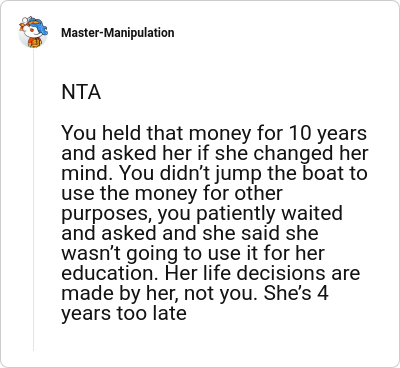Click the line 'and asked and she said she'
The image size is (400, 368).
click(x=190, y=233)
